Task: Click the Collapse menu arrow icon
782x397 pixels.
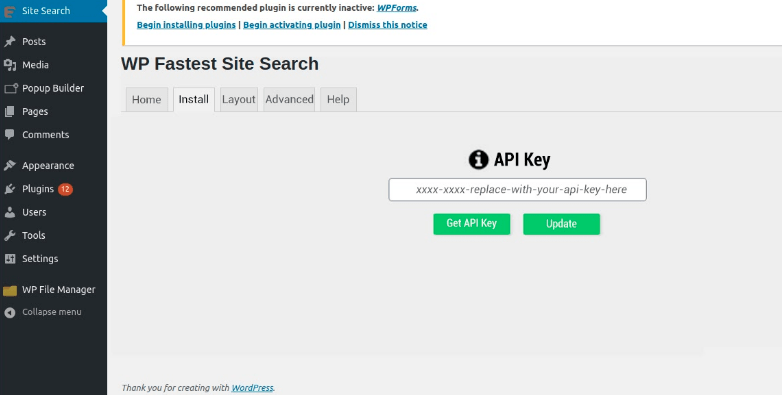Action: tap(9, 312)
